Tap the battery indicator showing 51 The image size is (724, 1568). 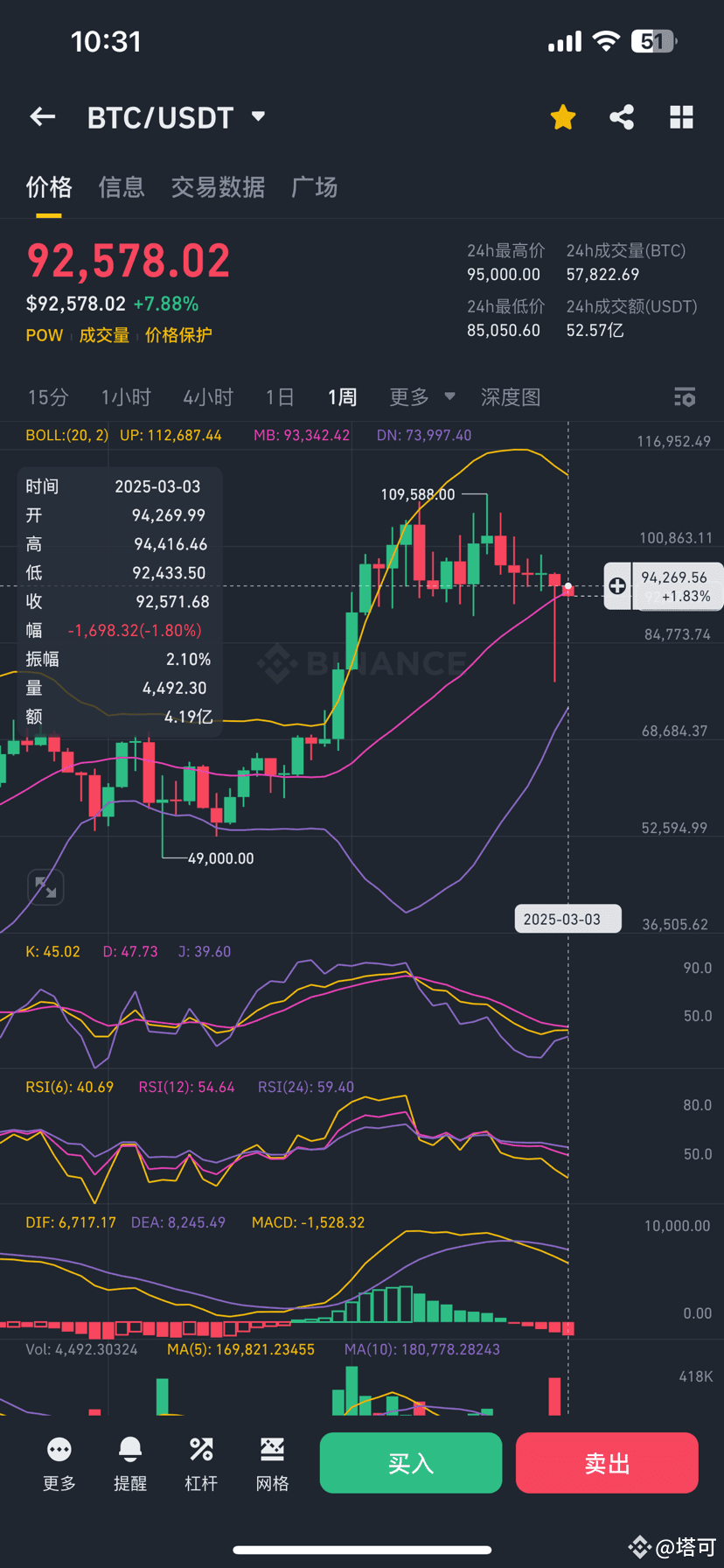(x=655, y=41)
